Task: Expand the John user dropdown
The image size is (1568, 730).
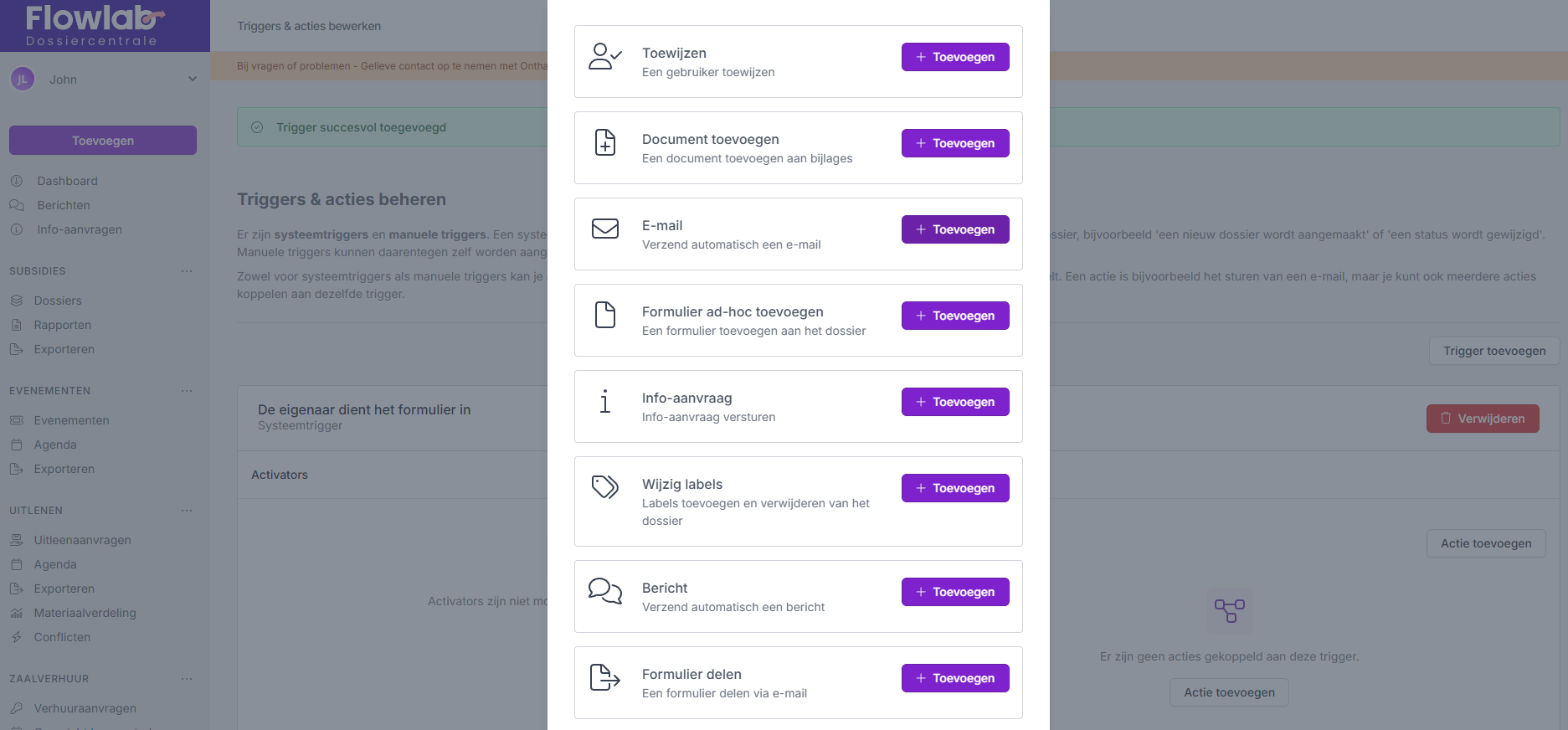Action: [193, 80]
